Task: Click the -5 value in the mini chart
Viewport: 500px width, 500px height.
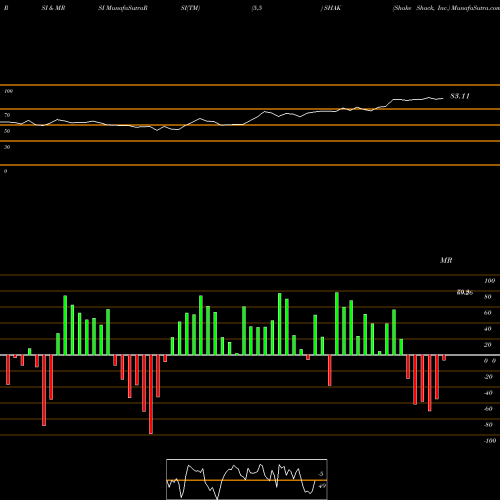Action: click(x=320, y=474)
